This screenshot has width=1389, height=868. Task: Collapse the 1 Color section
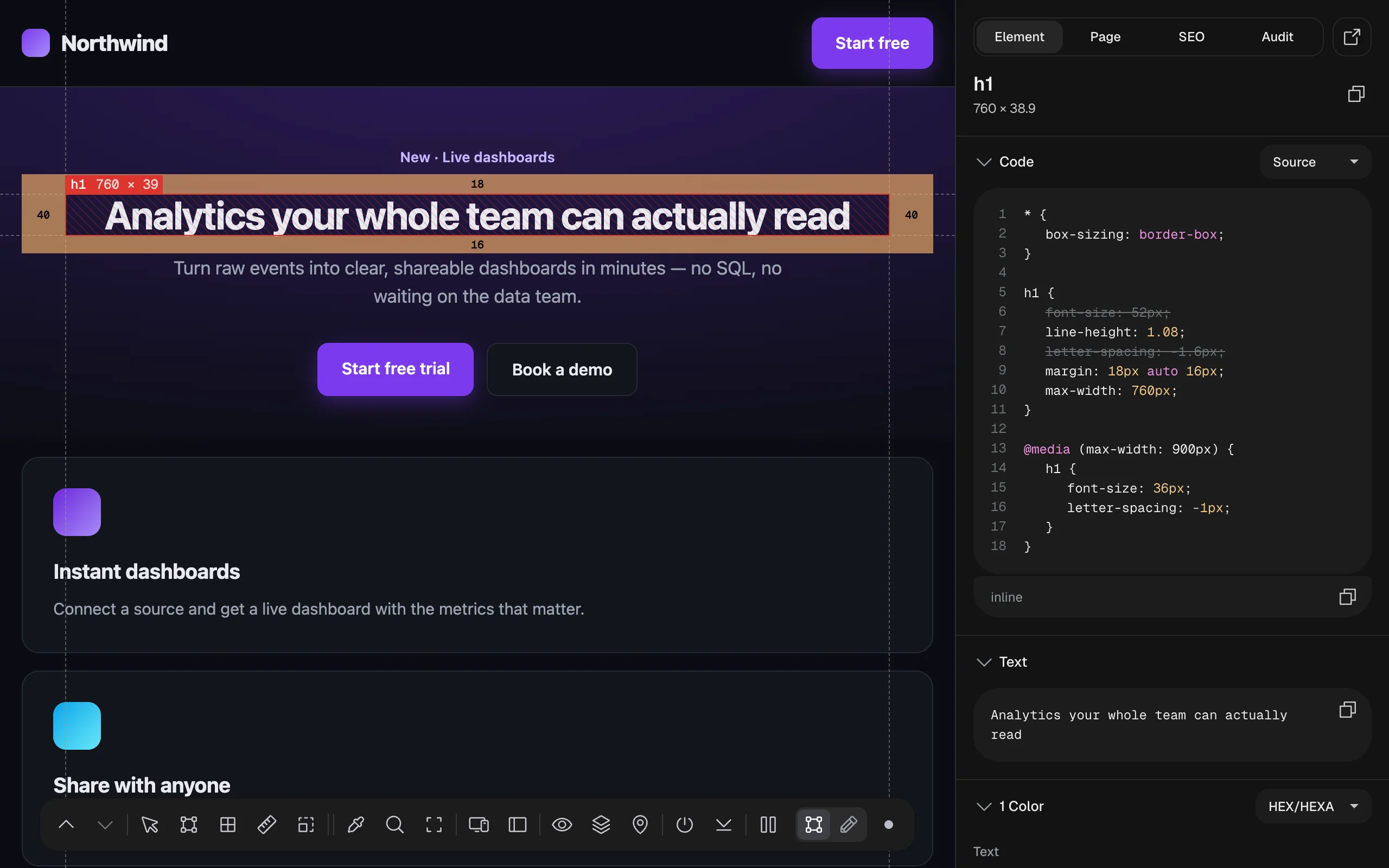coord(984,806)
